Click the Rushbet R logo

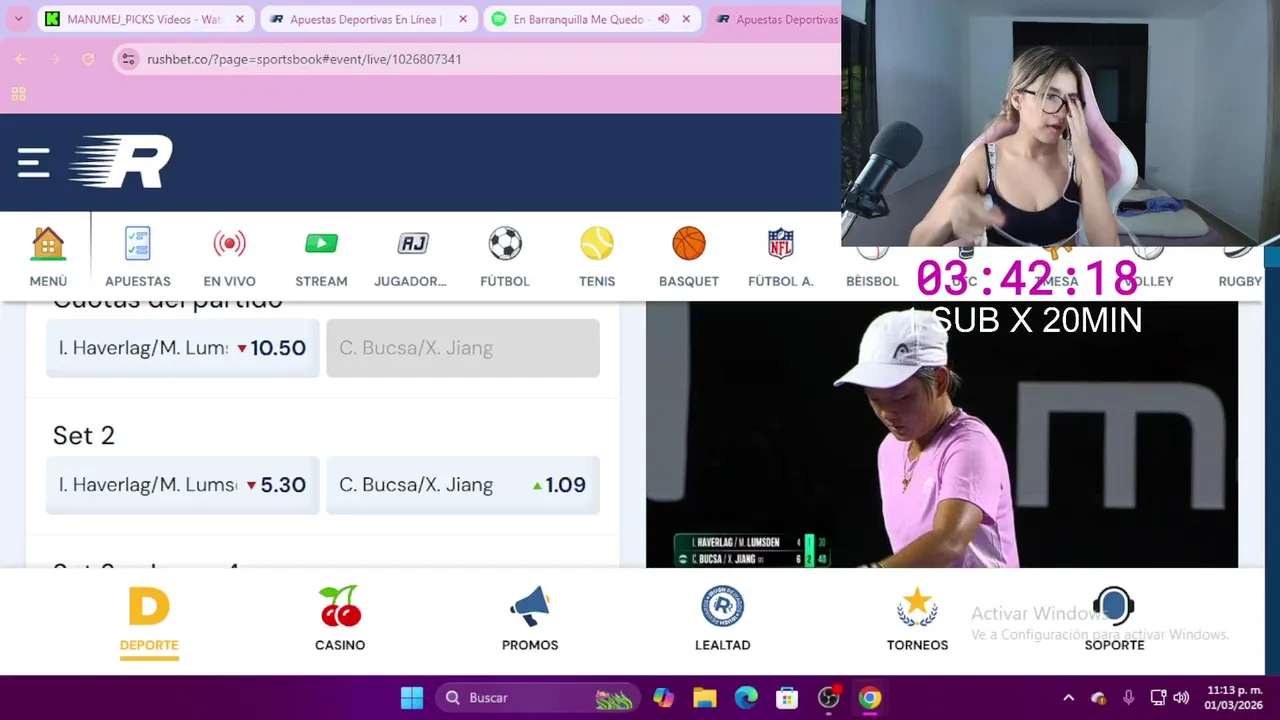click(121, 162)
